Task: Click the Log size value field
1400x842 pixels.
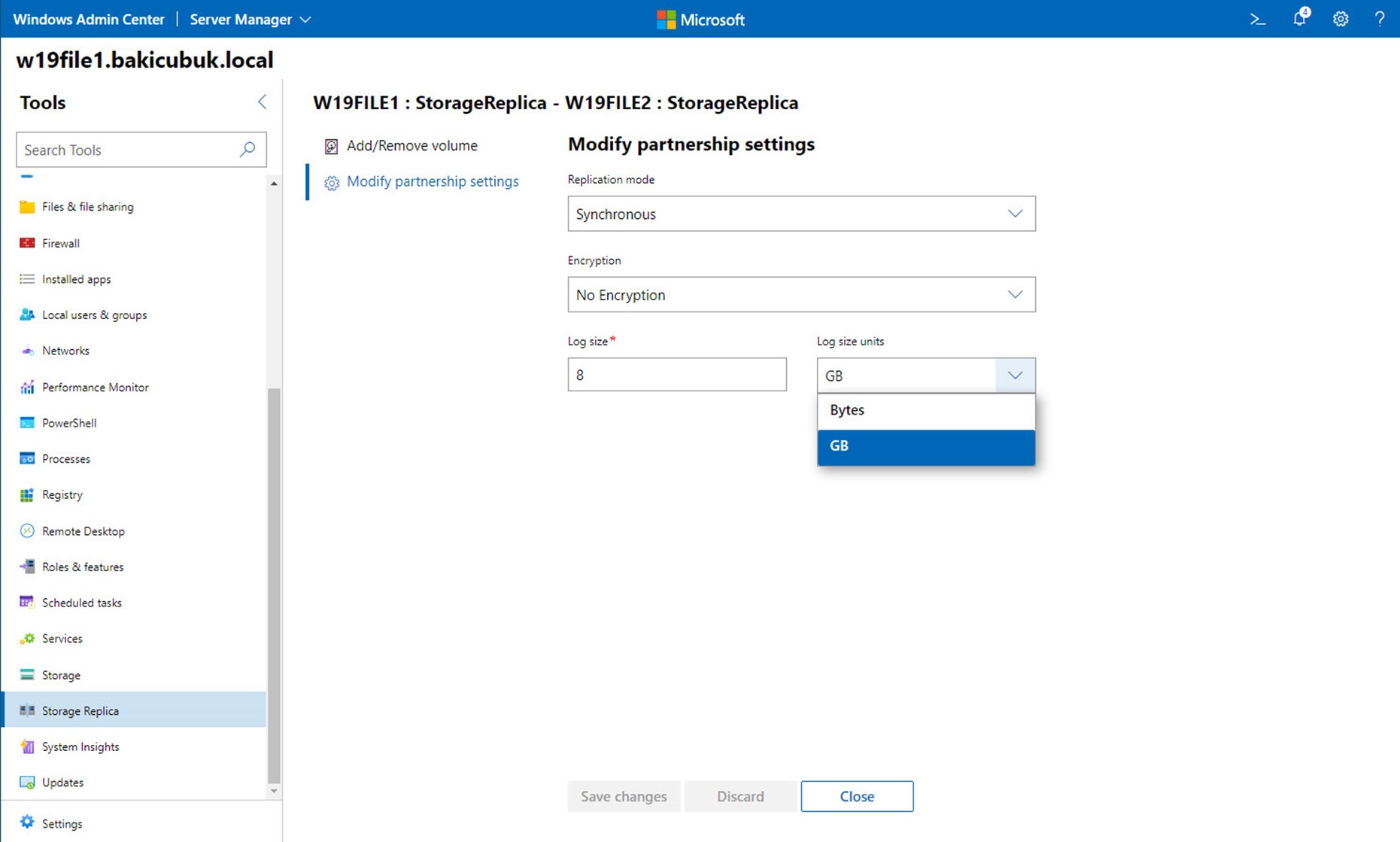Action: [x=677, y=375]
